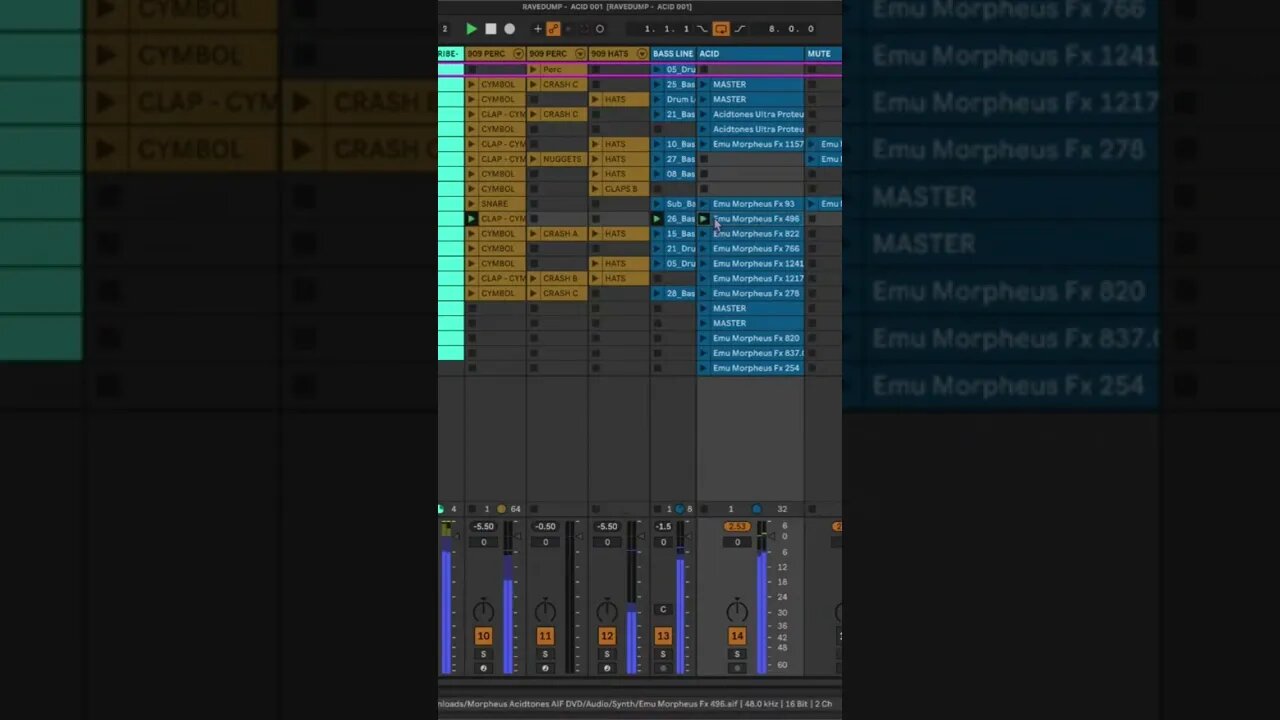Select the BASS LINE track header

click(x=673, y=54)
